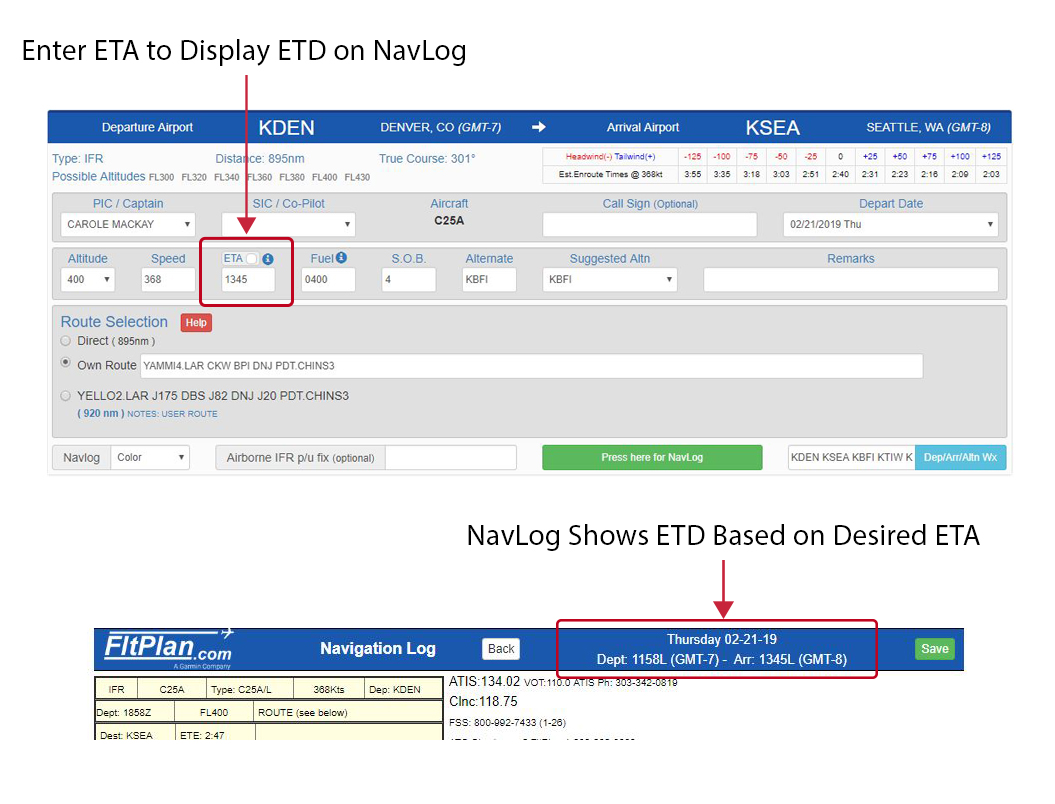Select the Own Route radio button

(x=65, y=362)
